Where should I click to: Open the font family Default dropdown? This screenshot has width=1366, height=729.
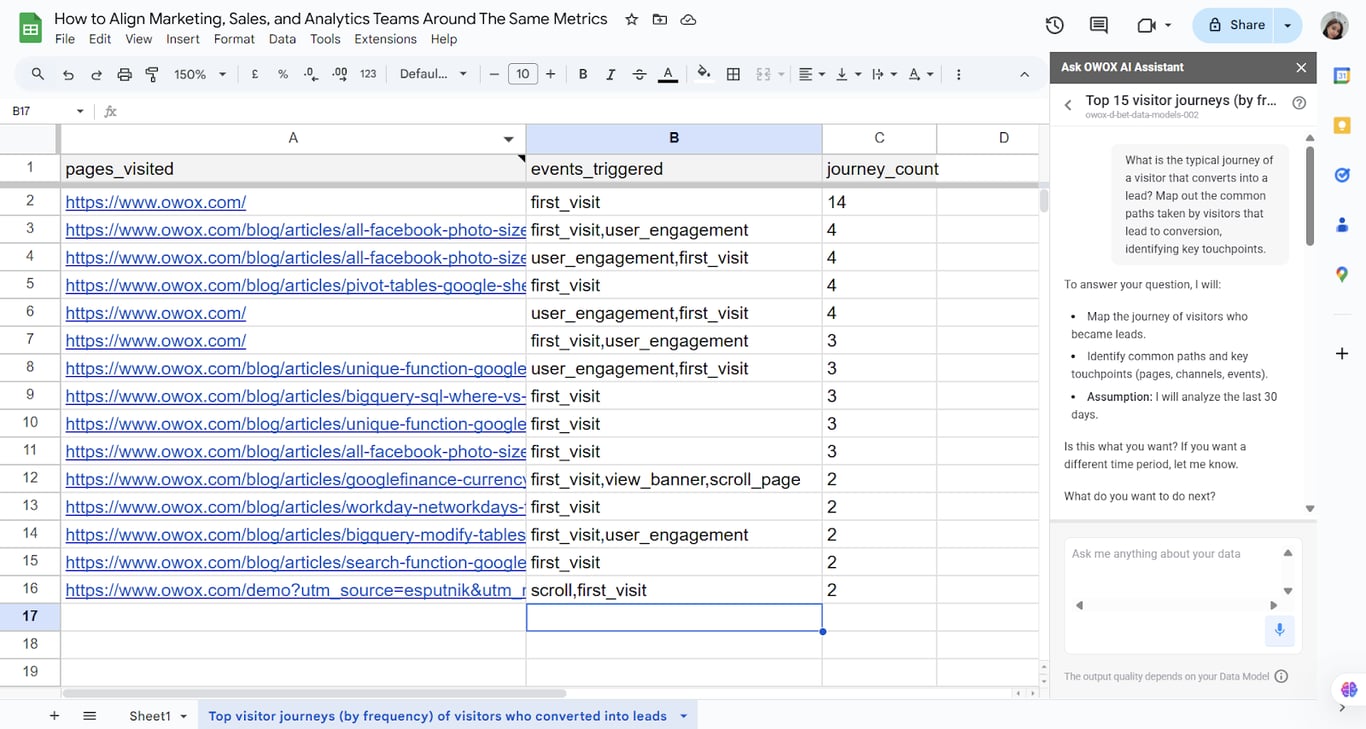tap(433, 74)
